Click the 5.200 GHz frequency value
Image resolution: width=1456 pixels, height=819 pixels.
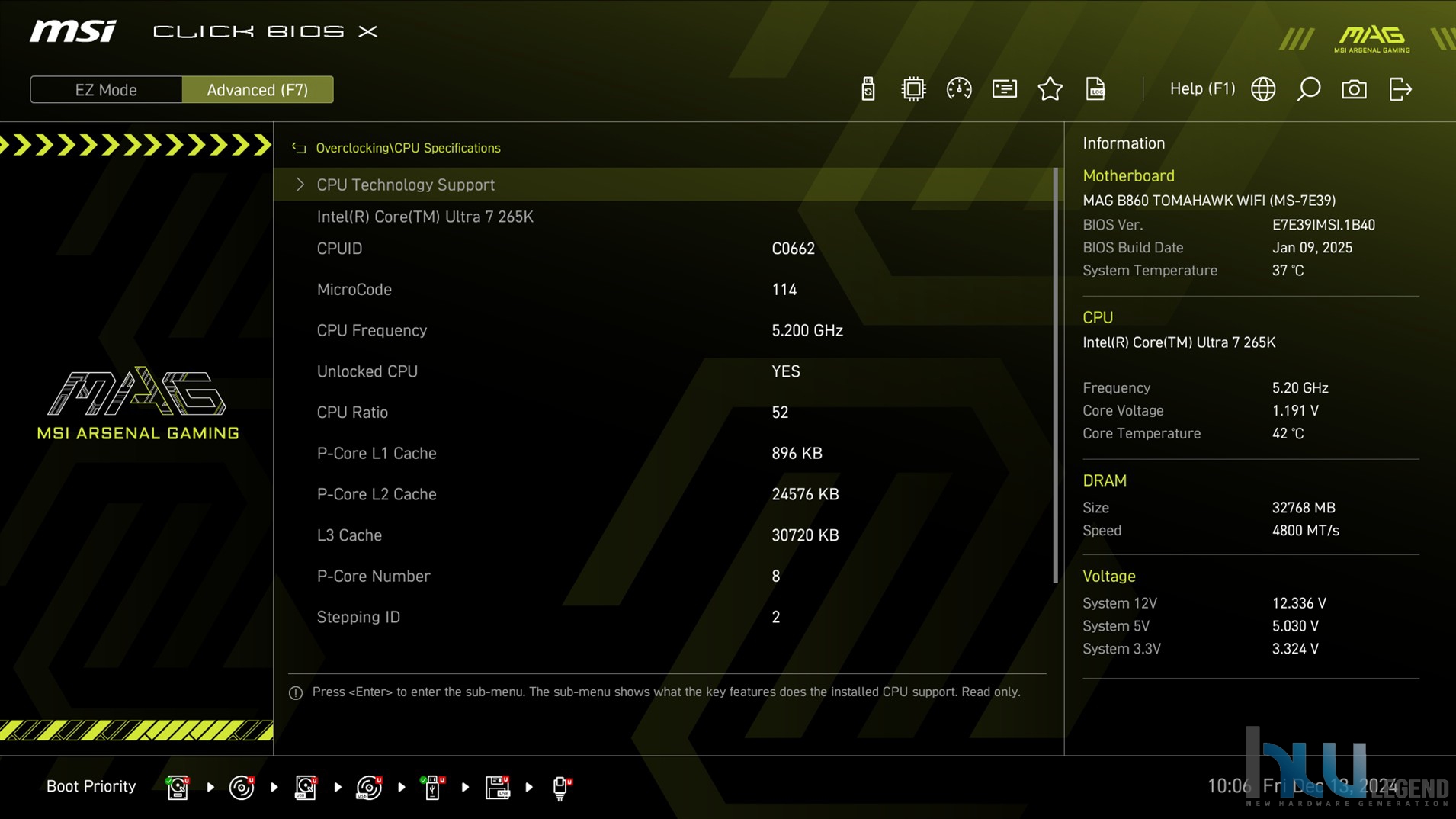[x=807, y=330]
